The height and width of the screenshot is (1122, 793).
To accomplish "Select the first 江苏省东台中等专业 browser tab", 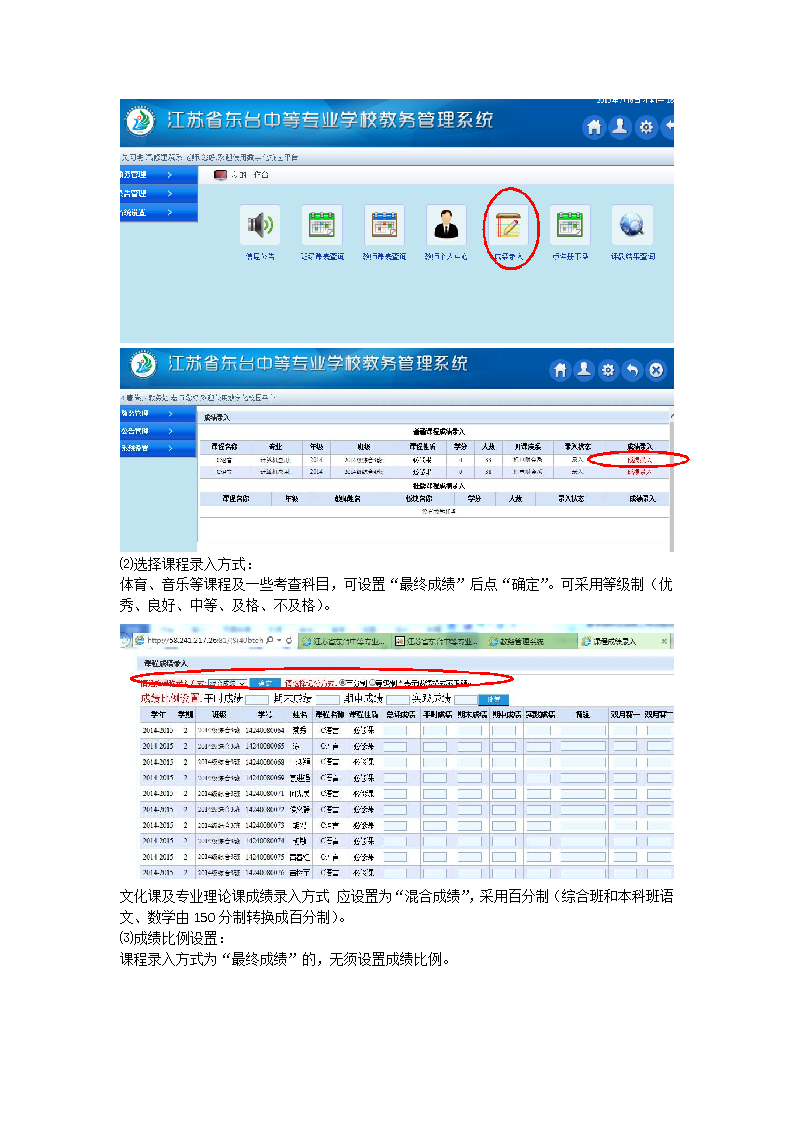I will (343, 642).
